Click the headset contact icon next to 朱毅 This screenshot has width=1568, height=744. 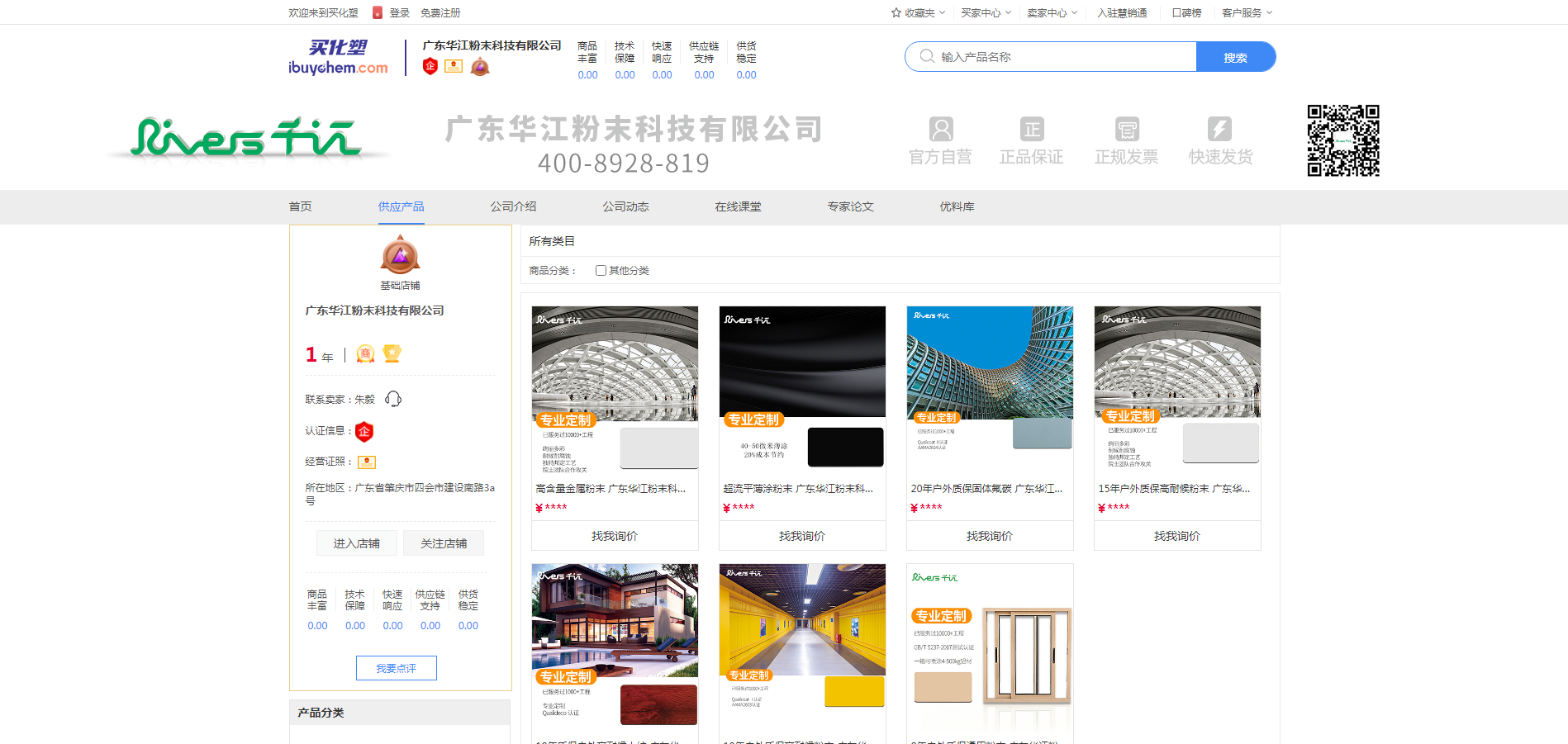pos(393,399)
